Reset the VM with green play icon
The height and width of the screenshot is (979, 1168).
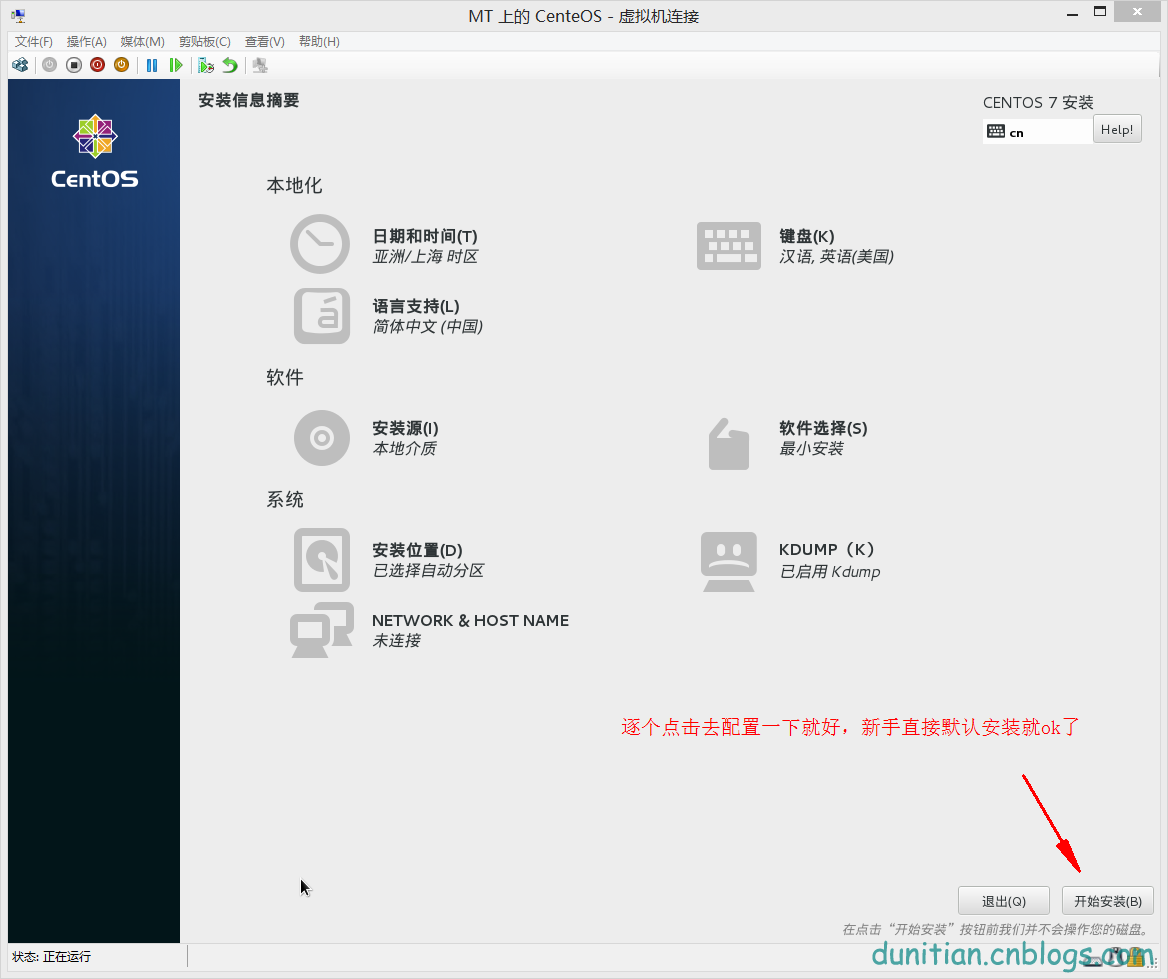(176, 66)
